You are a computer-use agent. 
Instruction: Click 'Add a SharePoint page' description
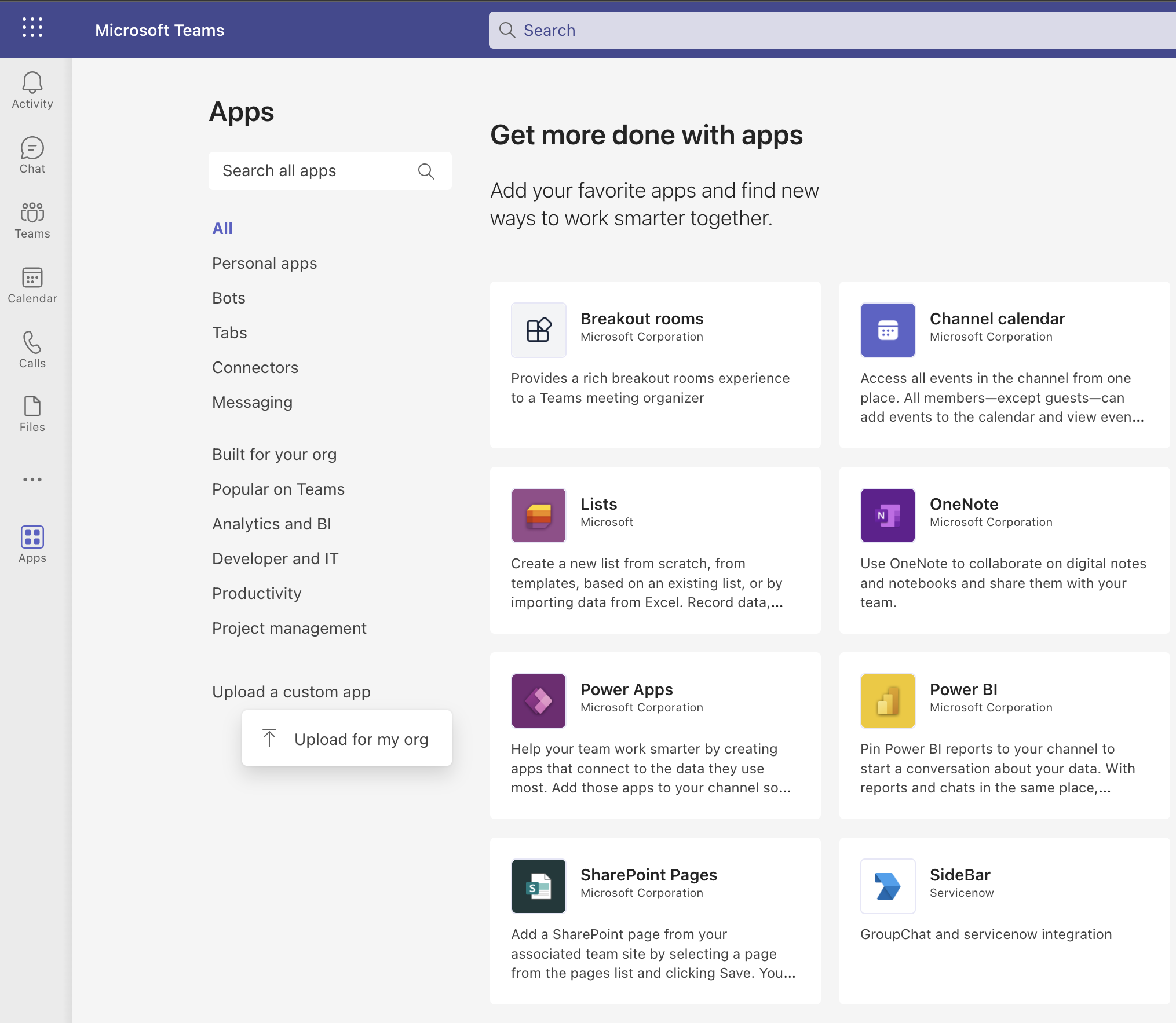(x=653, y=953)
